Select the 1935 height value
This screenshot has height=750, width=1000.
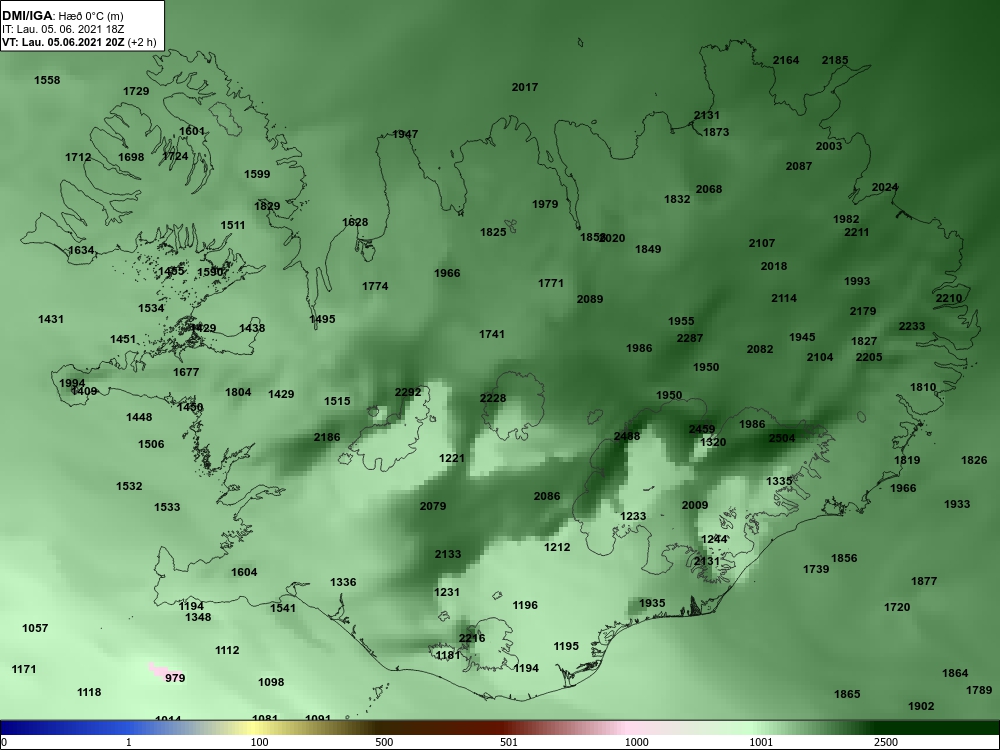click(x=652, y=603)
